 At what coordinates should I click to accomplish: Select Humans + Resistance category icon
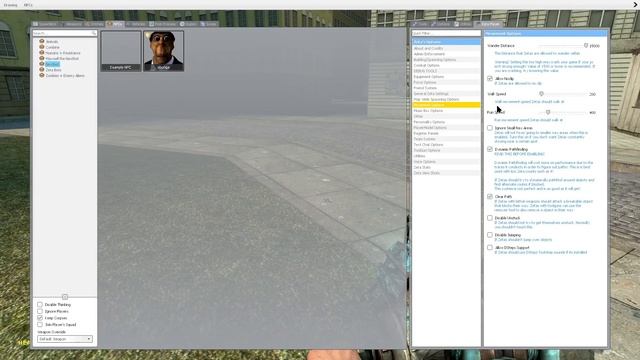tap(42, 53)
